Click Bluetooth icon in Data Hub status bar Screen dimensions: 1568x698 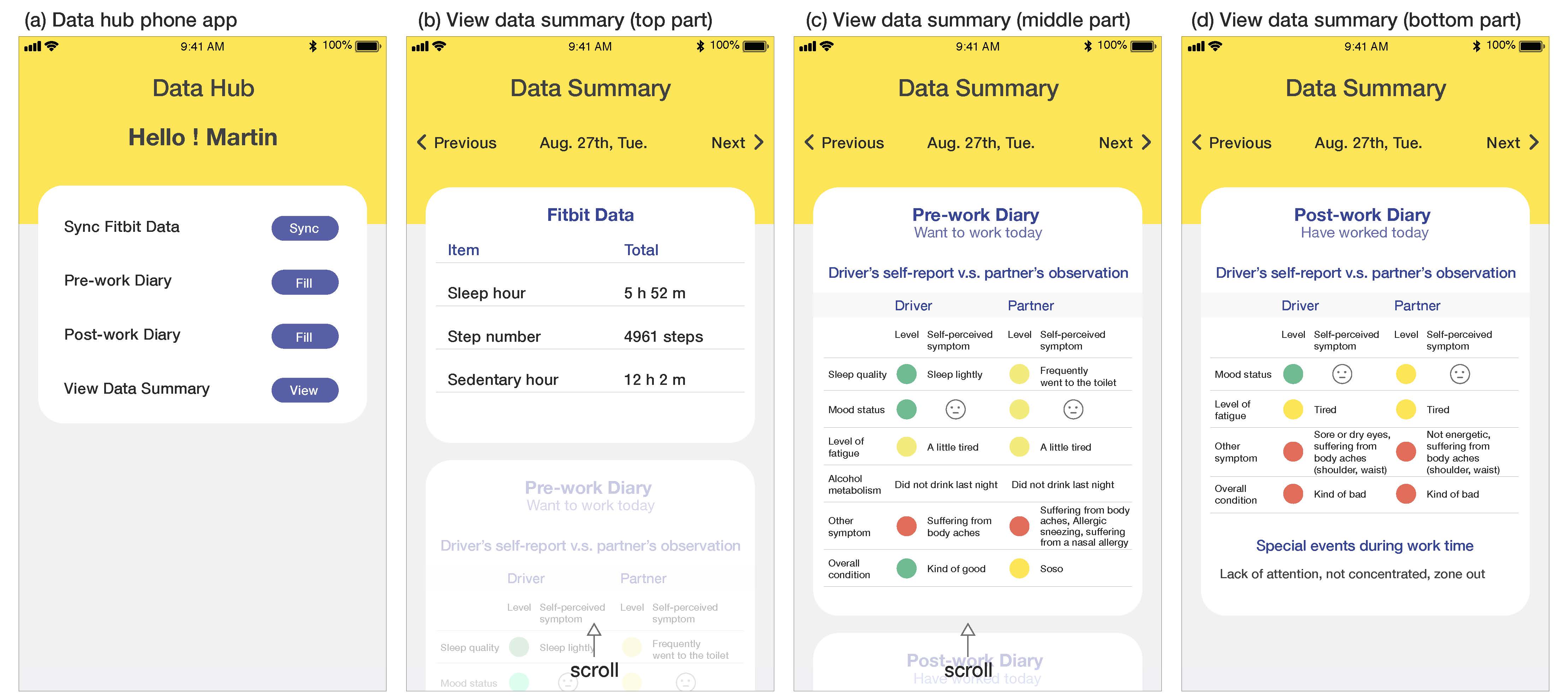[x=313, y=46]
